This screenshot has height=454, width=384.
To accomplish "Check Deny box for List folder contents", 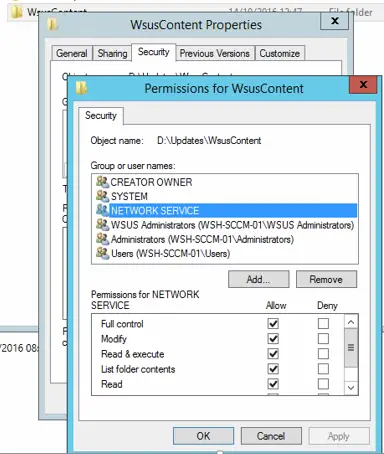I will [x=323, y=369].
